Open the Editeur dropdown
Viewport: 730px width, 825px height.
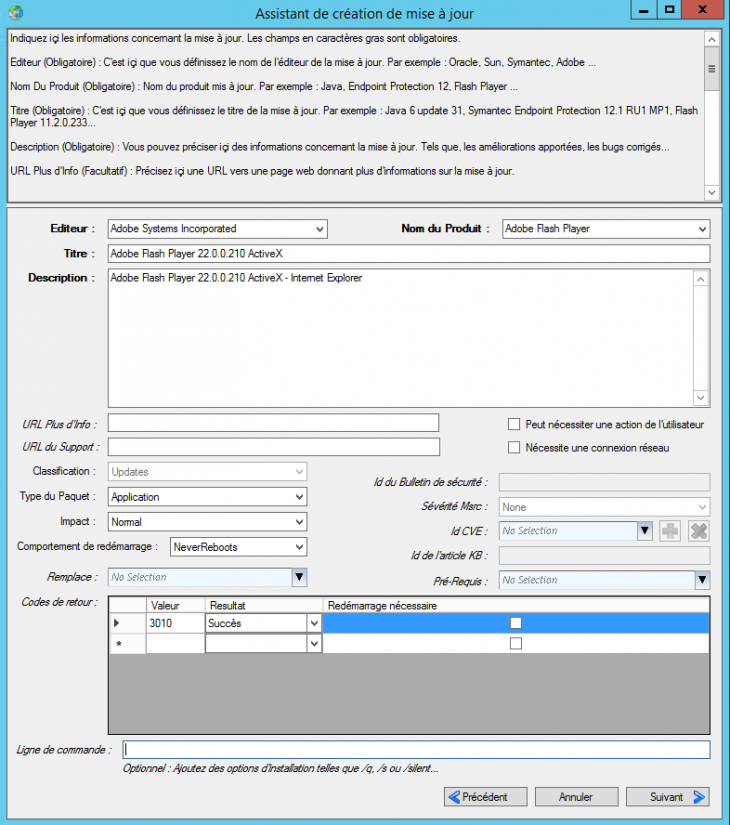pos(319,229)
